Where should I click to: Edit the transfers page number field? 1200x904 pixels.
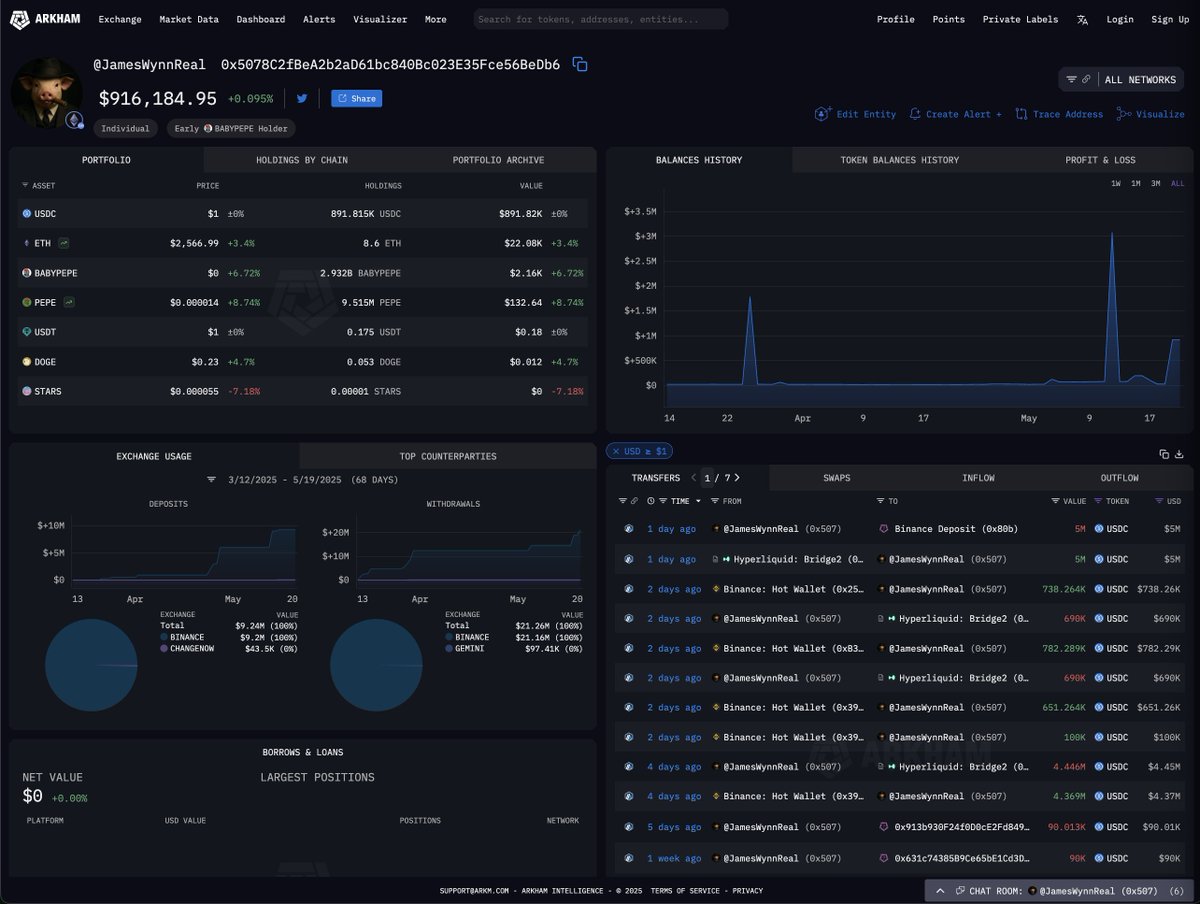pyautogui.click(x=709, y=478)
